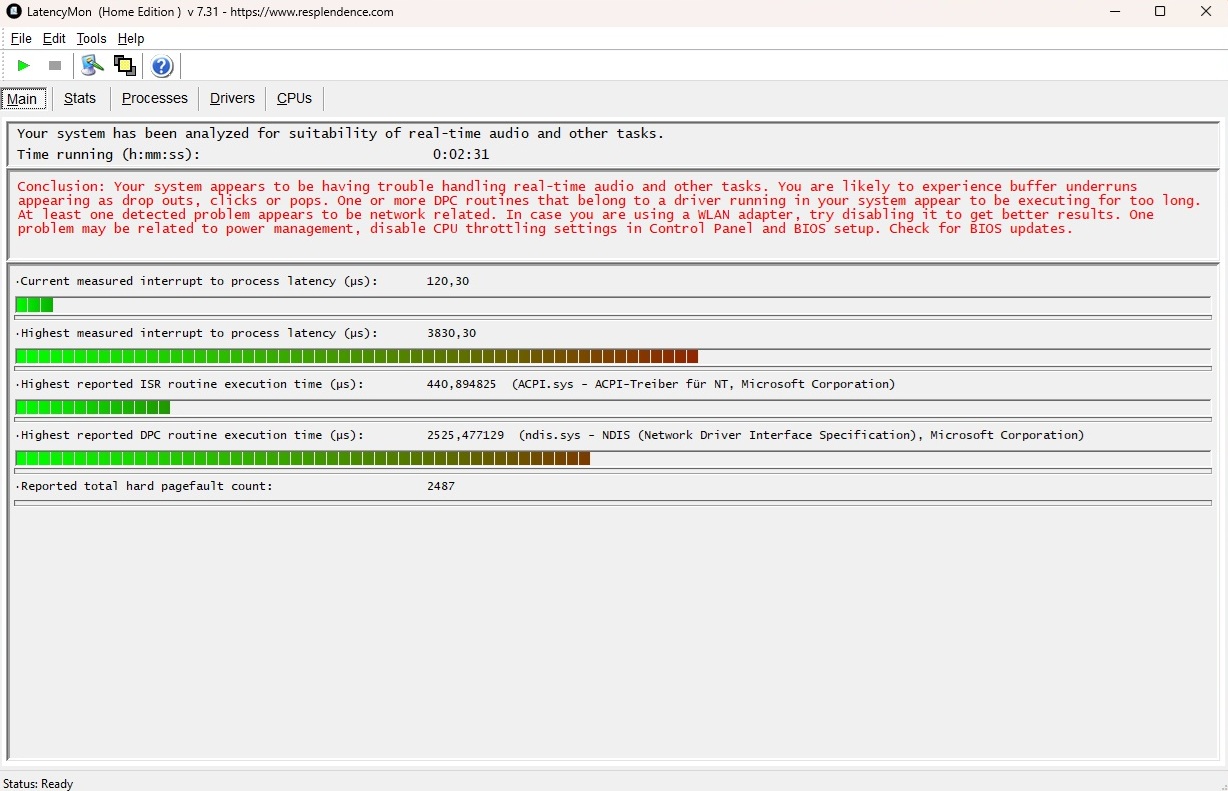Image resolution: width=1228 pixels, height=791 pixels.
Task: Open the Edit menu
Action: [x=54, y=38]
